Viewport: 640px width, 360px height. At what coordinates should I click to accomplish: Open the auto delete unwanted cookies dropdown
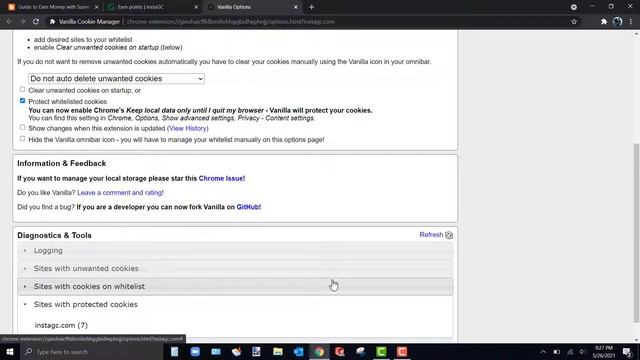tap(116, 78)
